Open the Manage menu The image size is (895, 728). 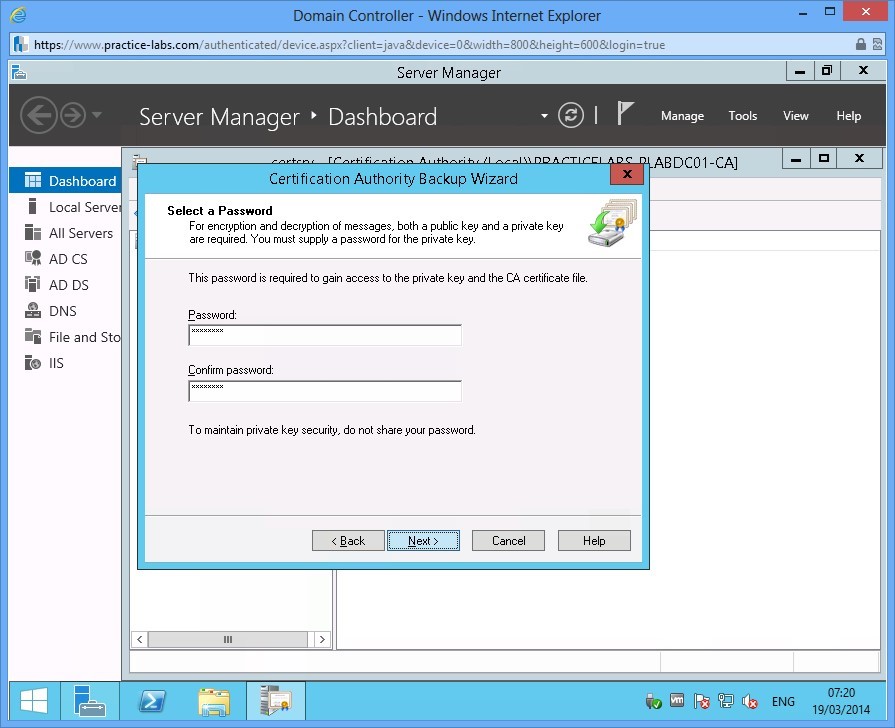click(682, 116)
